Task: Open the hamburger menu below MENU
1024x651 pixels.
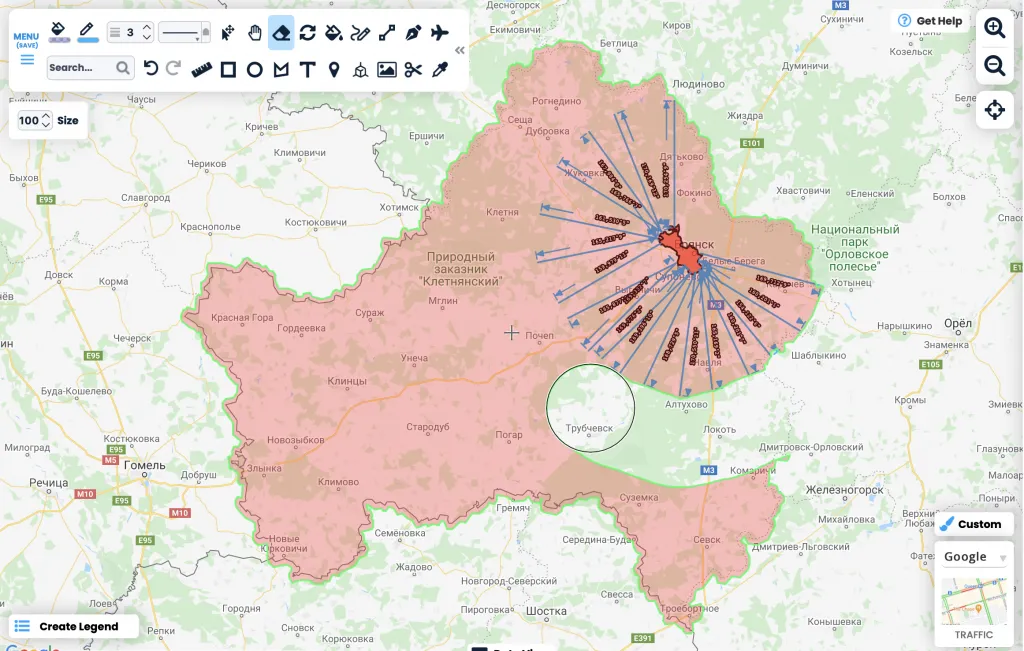Action: pyautogui.click(x=27, y=58)
